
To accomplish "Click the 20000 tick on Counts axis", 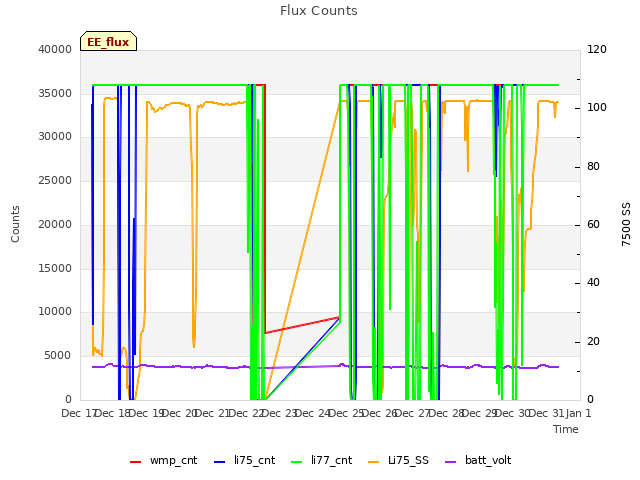I will pos(55,224).
